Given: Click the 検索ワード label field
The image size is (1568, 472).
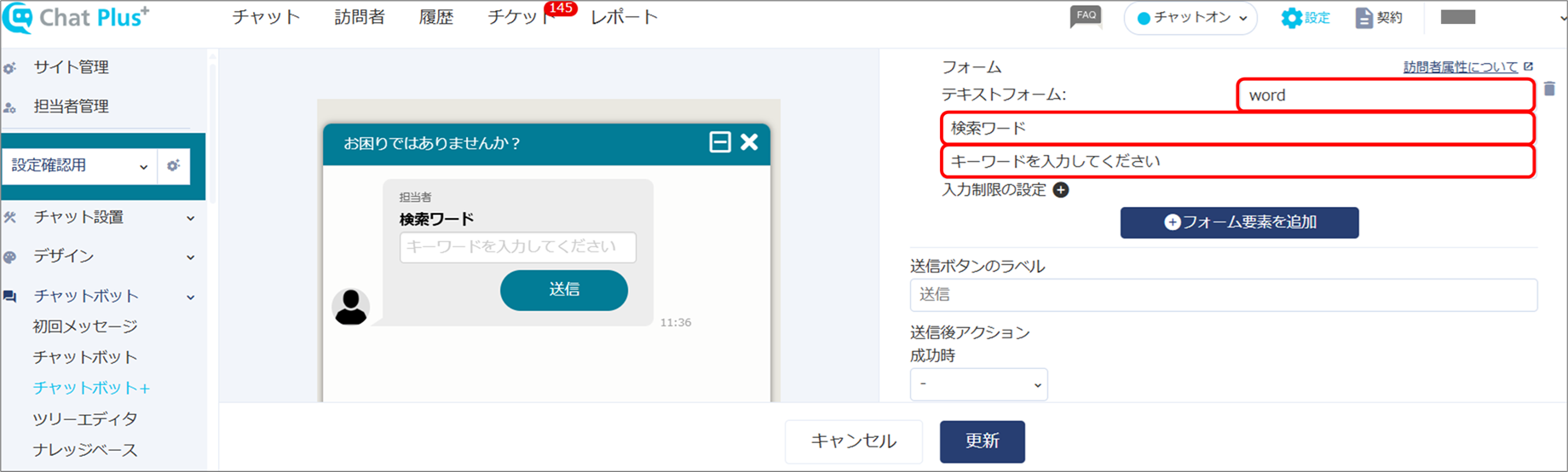Looking at the screenshot, I should 1238,128.
